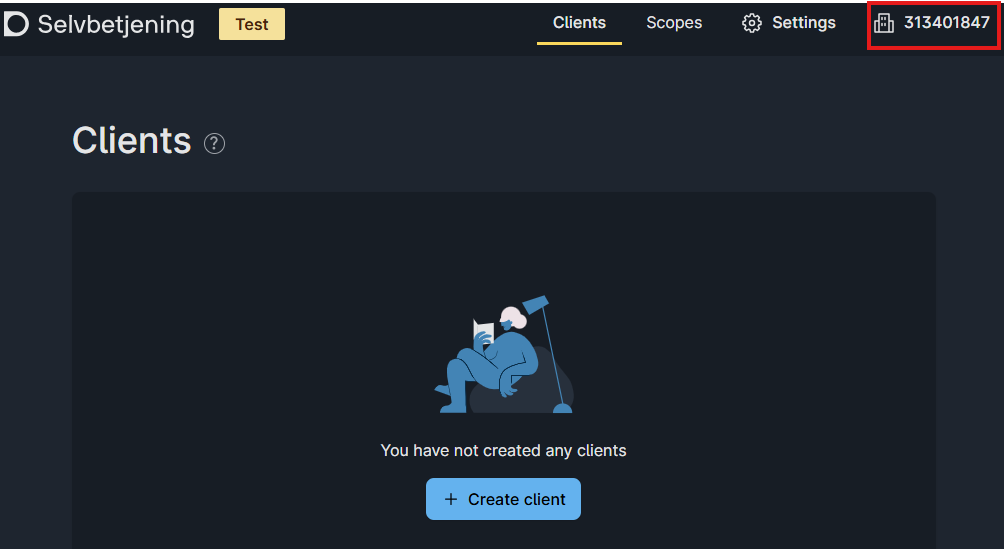Click the blue floor lamp in illustration
This screenshot has height=549, width=1004.
point(549,354)
